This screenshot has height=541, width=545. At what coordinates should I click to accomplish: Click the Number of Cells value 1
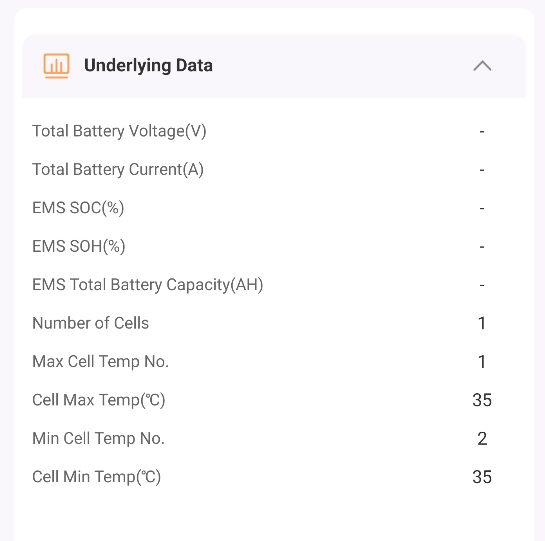pos(482,323)
